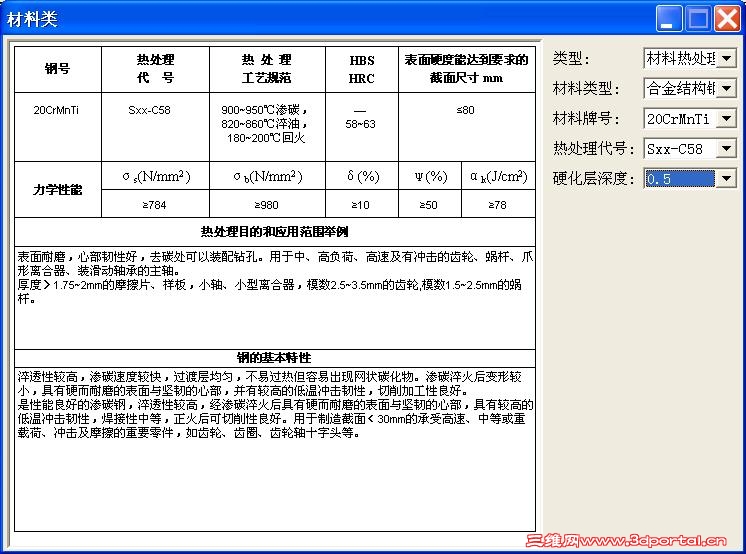The width and height of the screenshot is (746, 554).
Task: Click the αk(J/cm²) header cell
Action: pos(499,177)
